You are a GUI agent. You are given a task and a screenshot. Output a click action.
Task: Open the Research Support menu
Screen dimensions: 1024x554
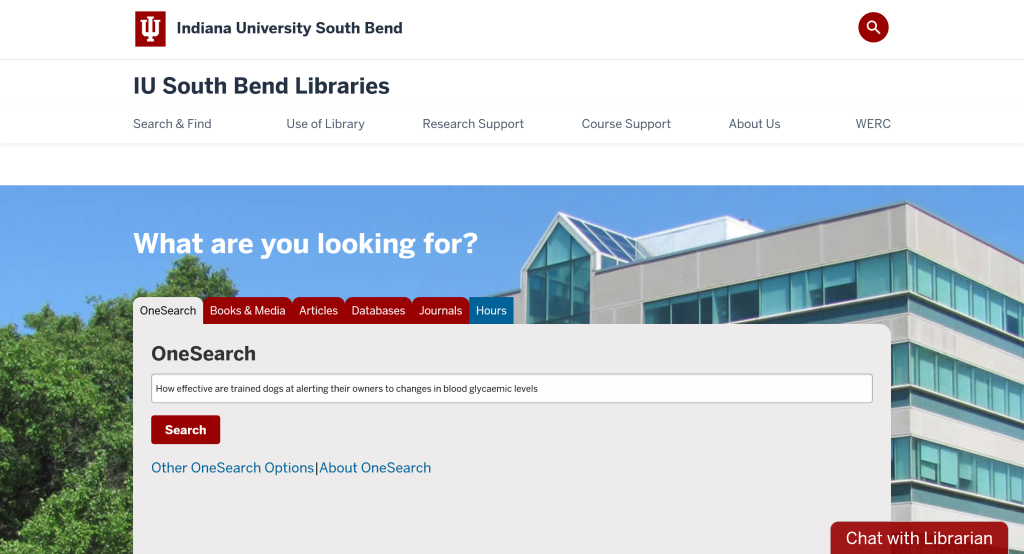point(473,123)
